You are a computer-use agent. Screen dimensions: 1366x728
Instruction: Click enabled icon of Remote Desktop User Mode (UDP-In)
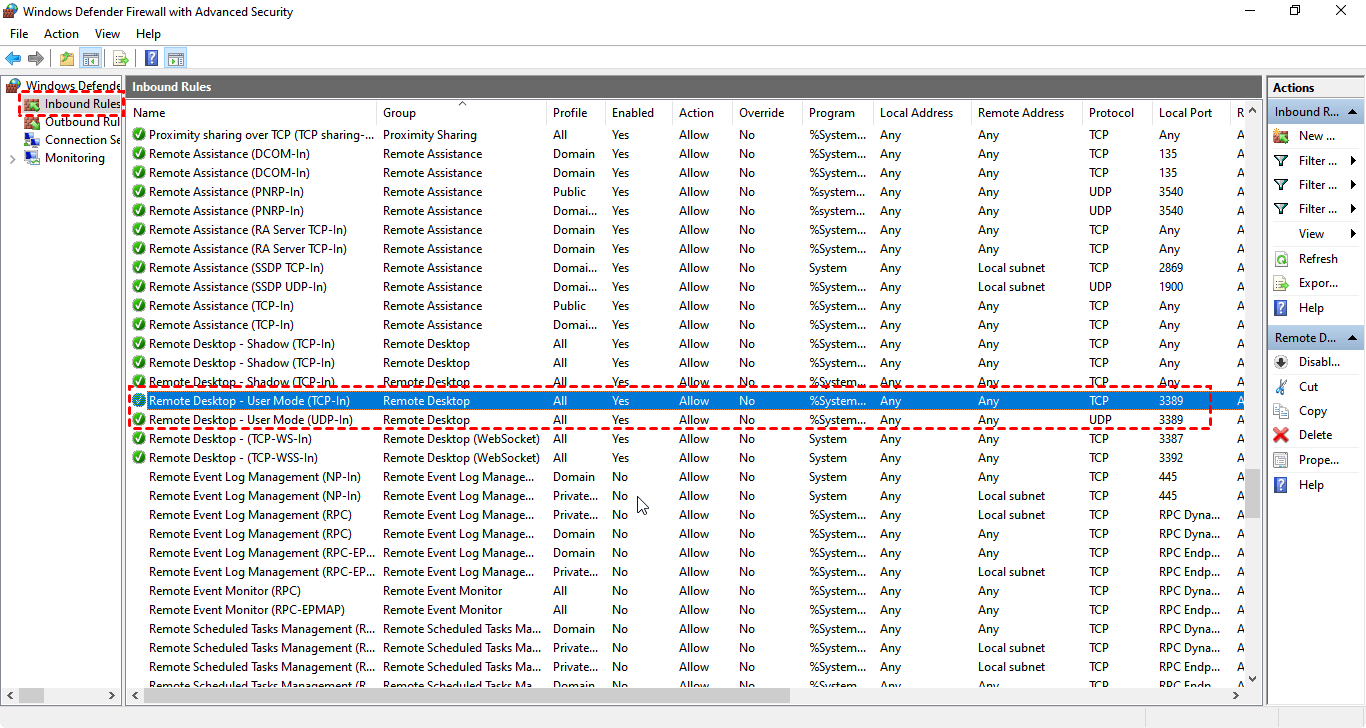(x=139, y=420)
